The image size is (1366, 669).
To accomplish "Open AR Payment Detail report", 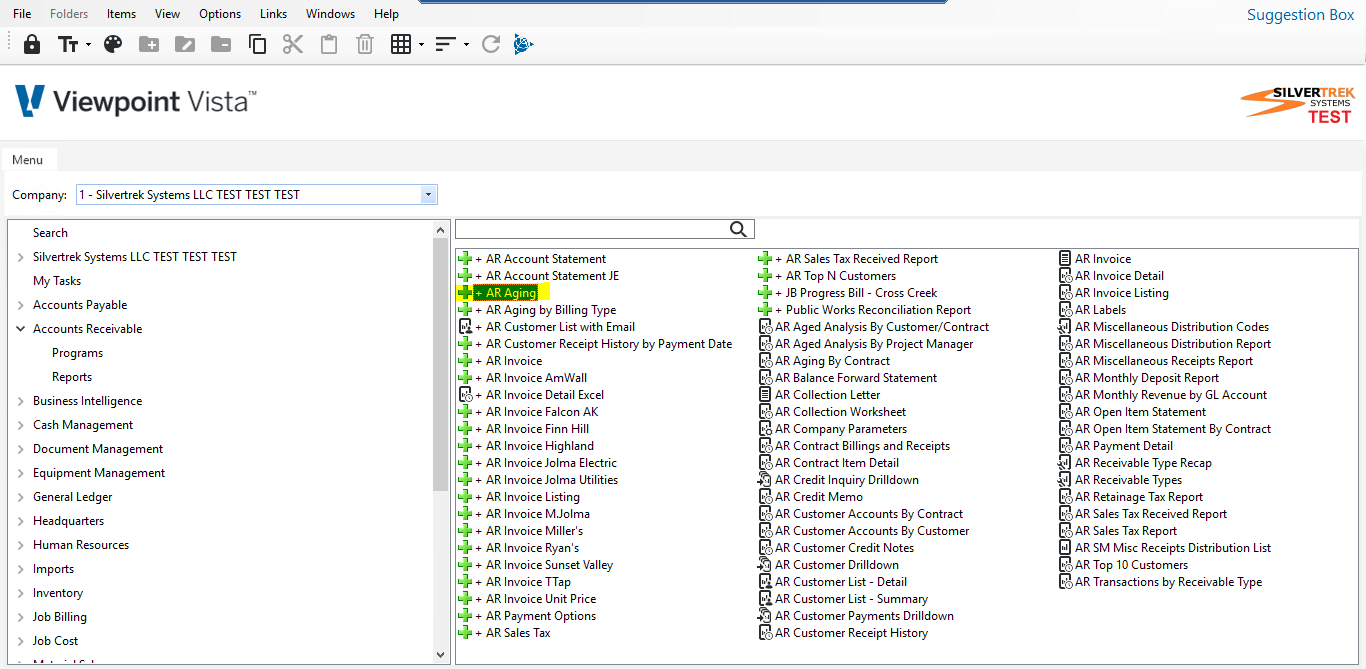I will (x=1124, y=446).
